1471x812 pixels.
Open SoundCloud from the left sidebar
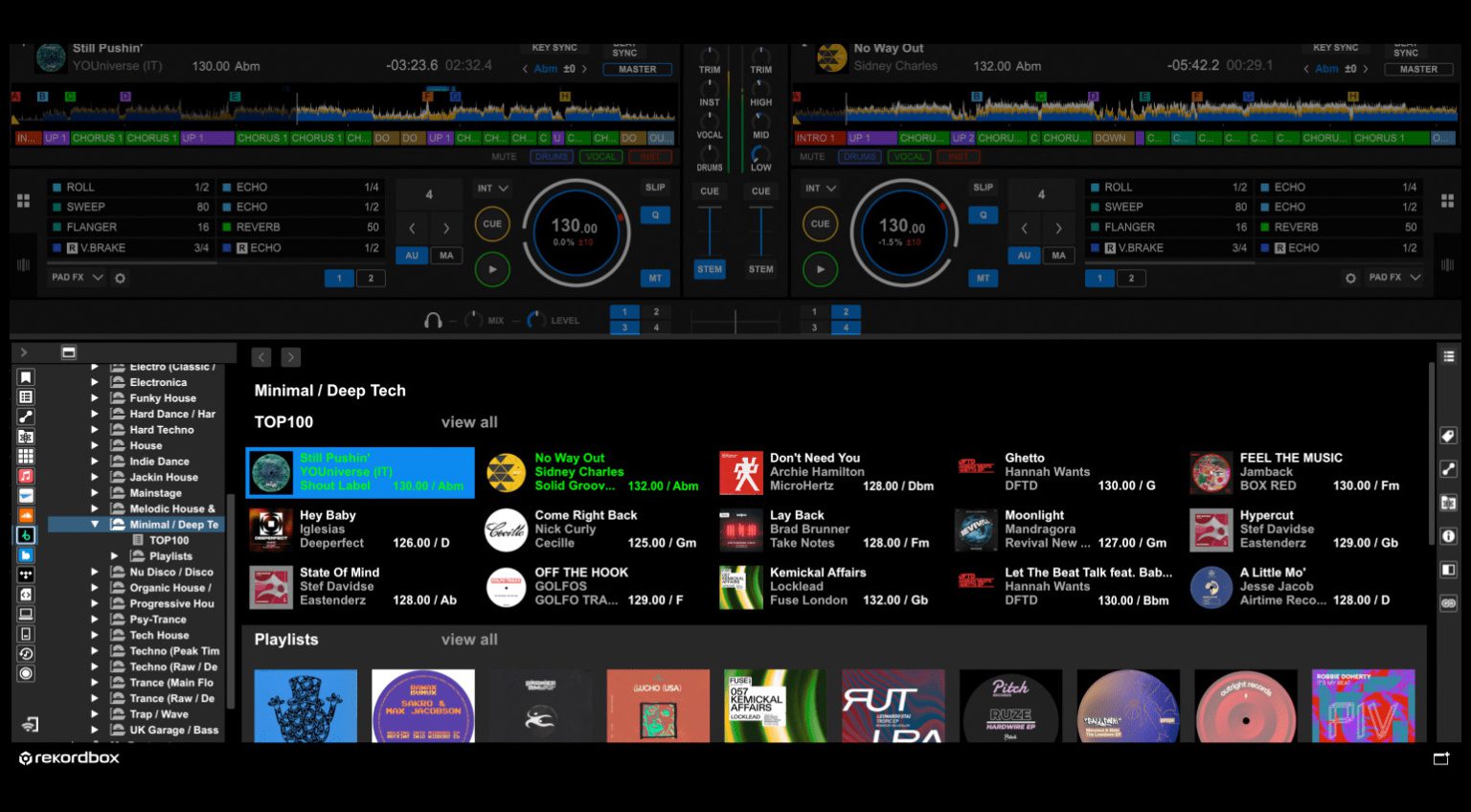click(x=26, y=514)
